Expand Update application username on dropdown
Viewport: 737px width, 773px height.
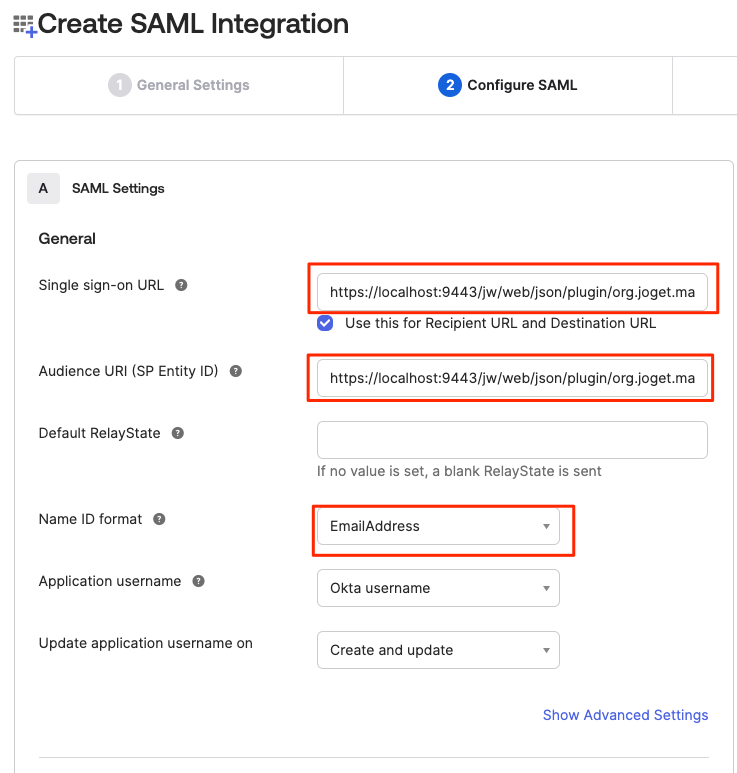(438, 650)
